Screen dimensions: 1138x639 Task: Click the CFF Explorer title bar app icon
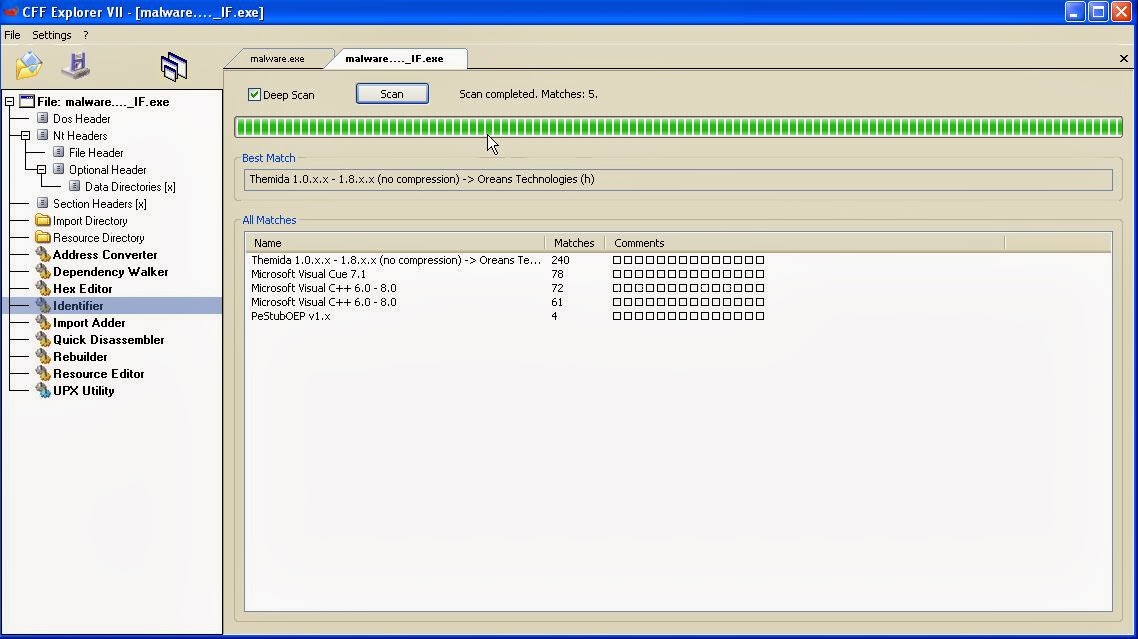(x=10, y=12)
